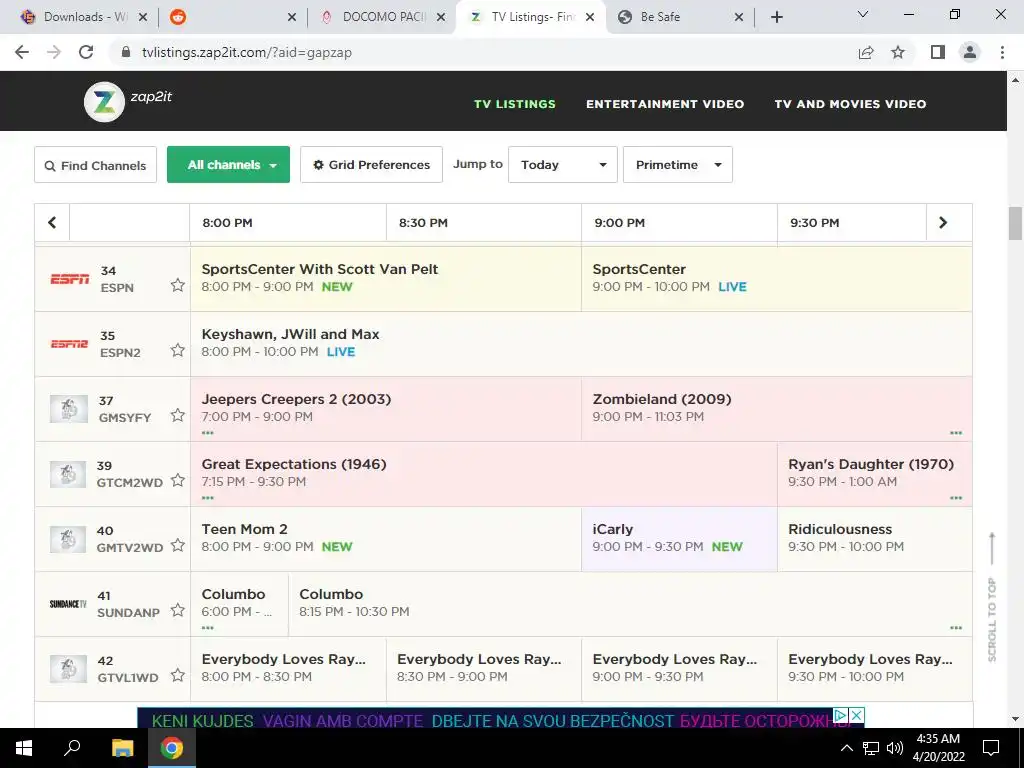Image resolution: width=1024 pixels, height=768 pixels.
Task: Click the GTCM2WD placeholder channel thumbnail
Action: 69,474
